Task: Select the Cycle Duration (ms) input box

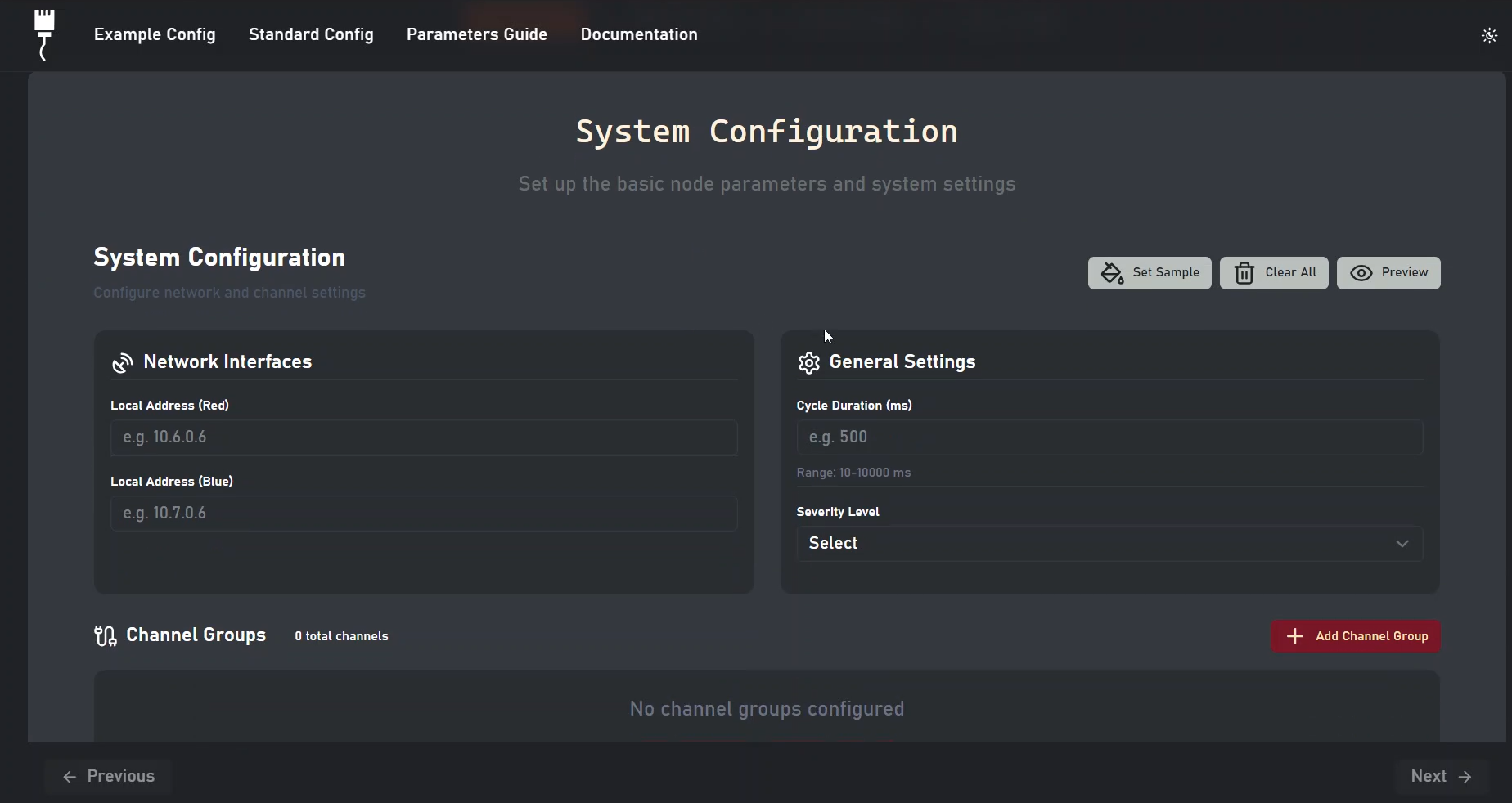Action: pyautogui.click(x=1109, y=437)
